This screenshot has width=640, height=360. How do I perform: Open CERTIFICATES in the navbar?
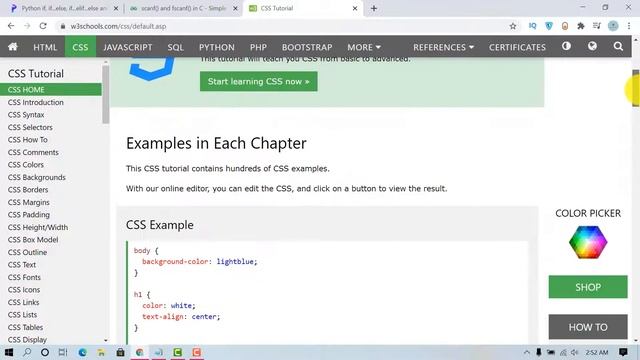(x=517, y=47)
